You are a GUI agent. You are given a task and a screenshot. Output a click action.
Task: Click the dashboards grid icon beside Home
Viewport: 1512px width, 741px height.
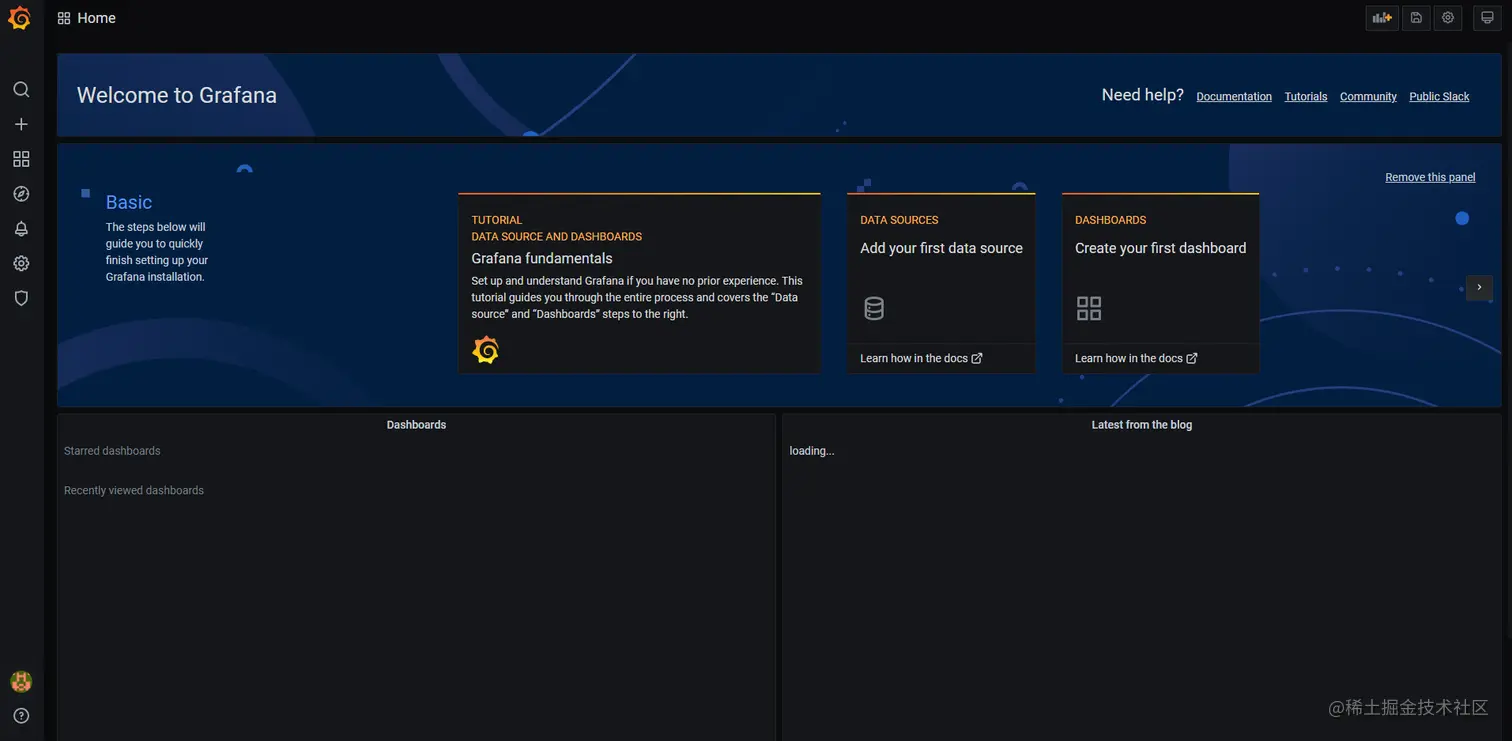tap(64, 18)
